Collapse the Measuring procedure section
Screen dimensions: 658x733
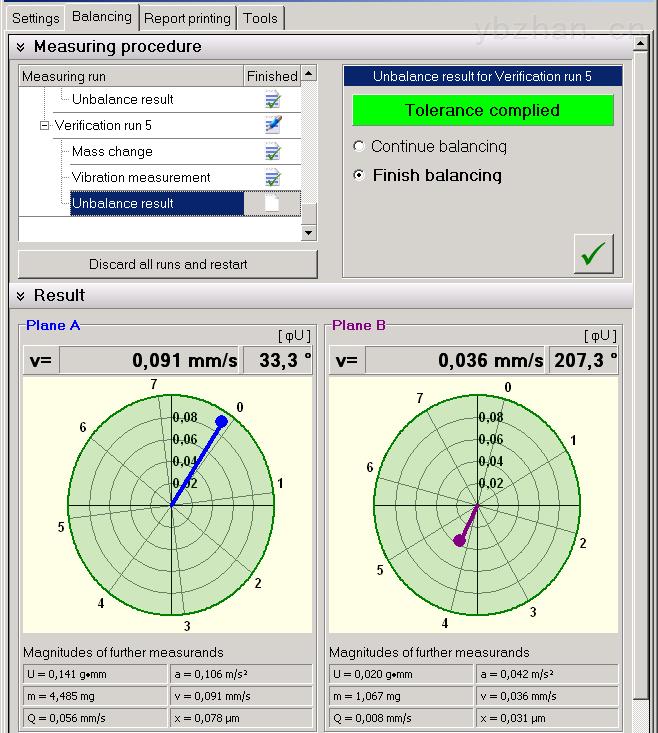coord(21,47)
